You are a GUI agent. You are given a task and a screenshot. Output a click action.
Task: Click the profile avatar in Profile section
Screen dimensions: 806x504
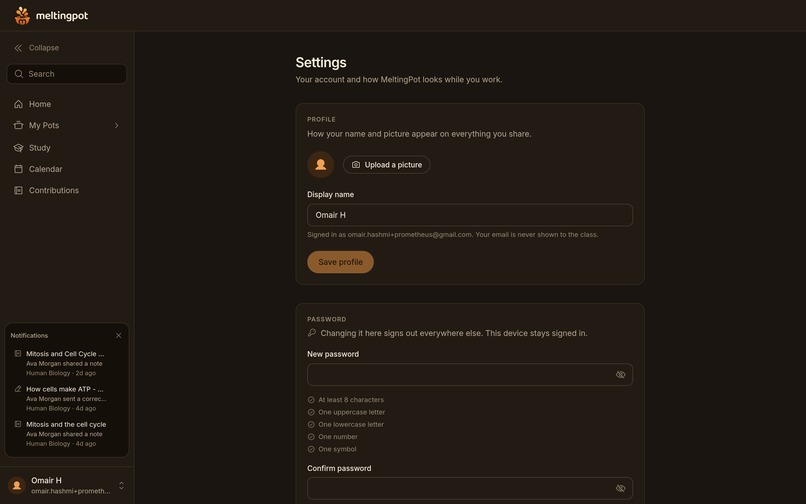[321, 165]
